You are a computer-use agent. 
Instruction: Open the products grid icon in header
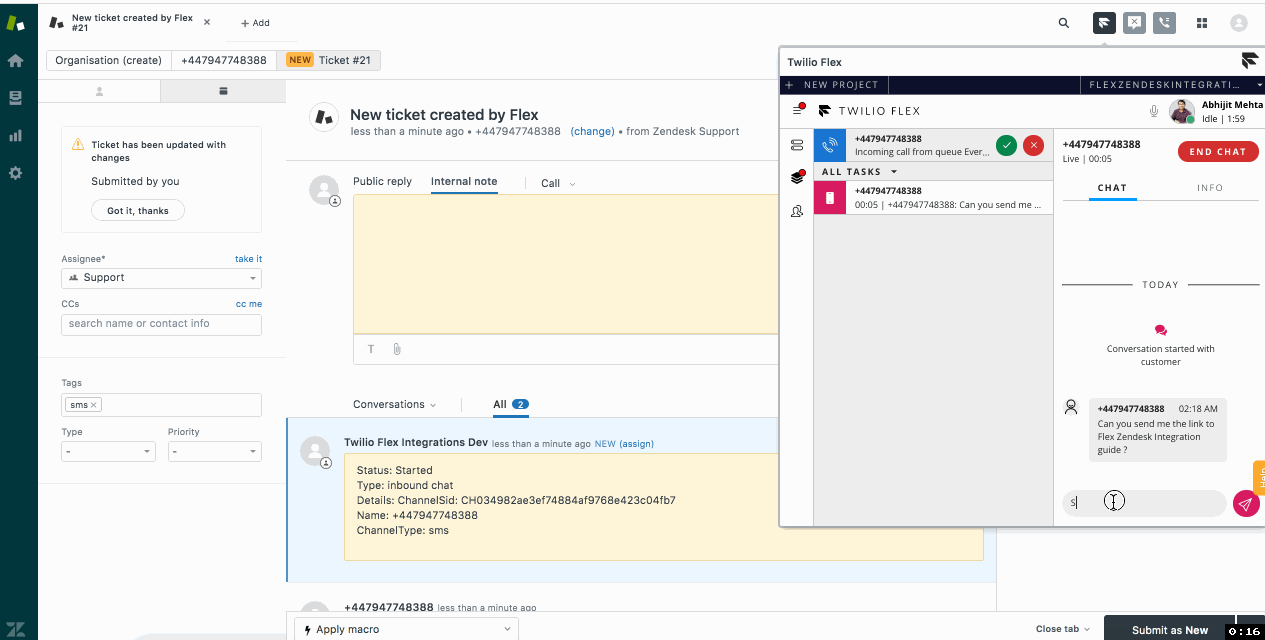click(x=1202, y=23)
